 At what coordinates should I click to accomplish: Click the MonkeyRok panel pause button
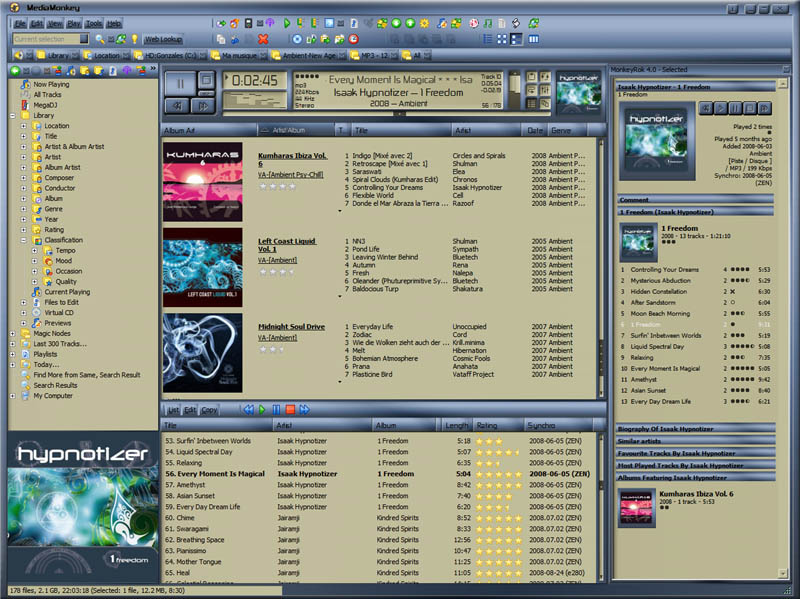pos(735,108)
